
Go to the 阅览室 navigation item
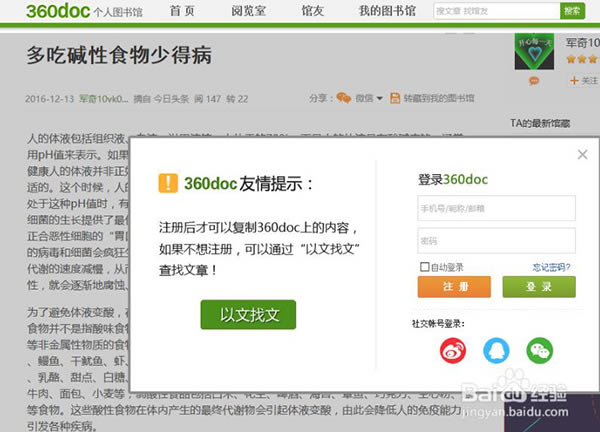tap(248, 11)
